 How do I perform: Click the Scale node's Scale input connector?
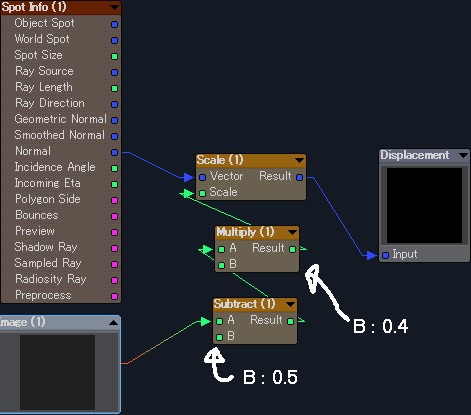[202, 193]
